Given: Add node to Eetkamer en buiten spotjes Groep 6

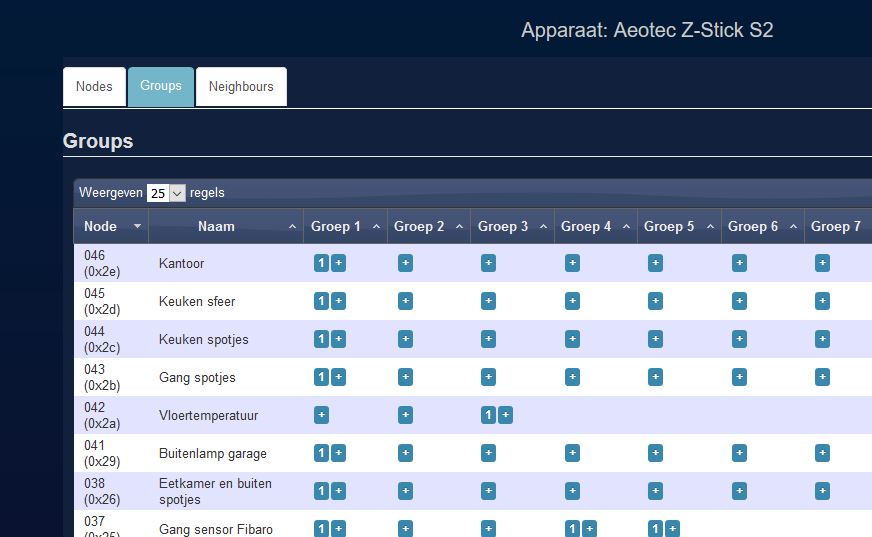Looking at the screenshot, I should [739, 491].
